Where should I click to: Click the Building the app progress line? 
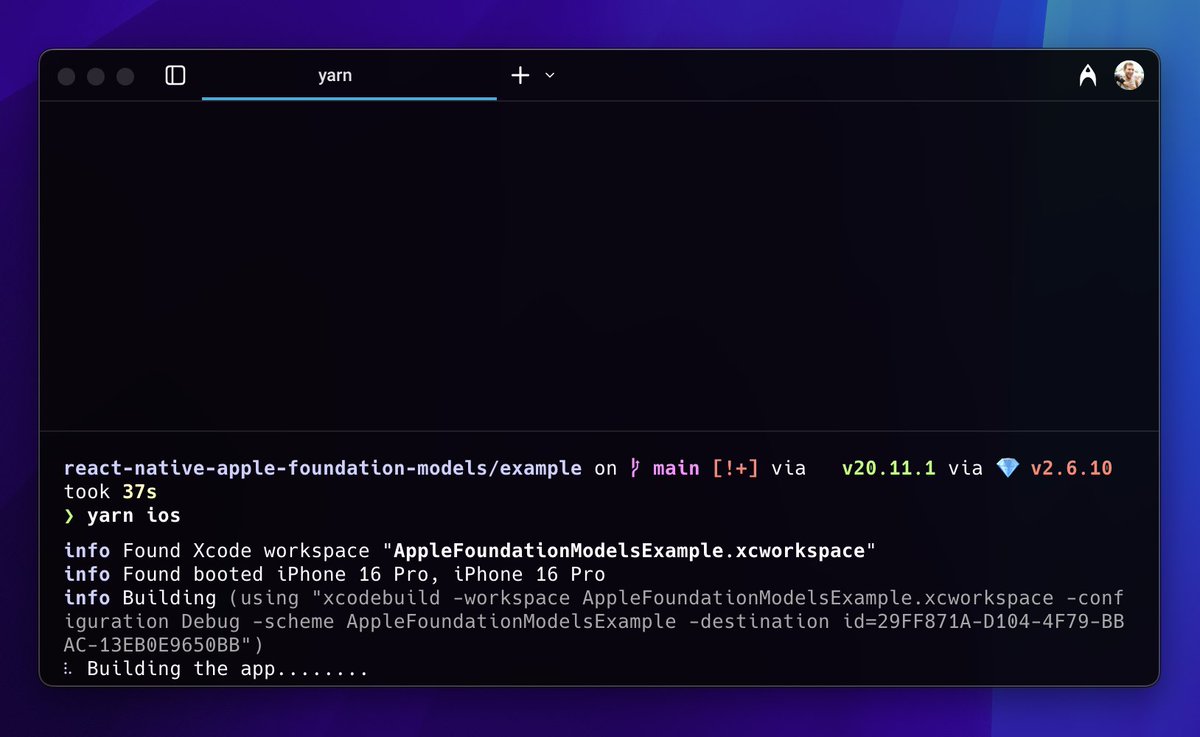(x=217, y=668)
